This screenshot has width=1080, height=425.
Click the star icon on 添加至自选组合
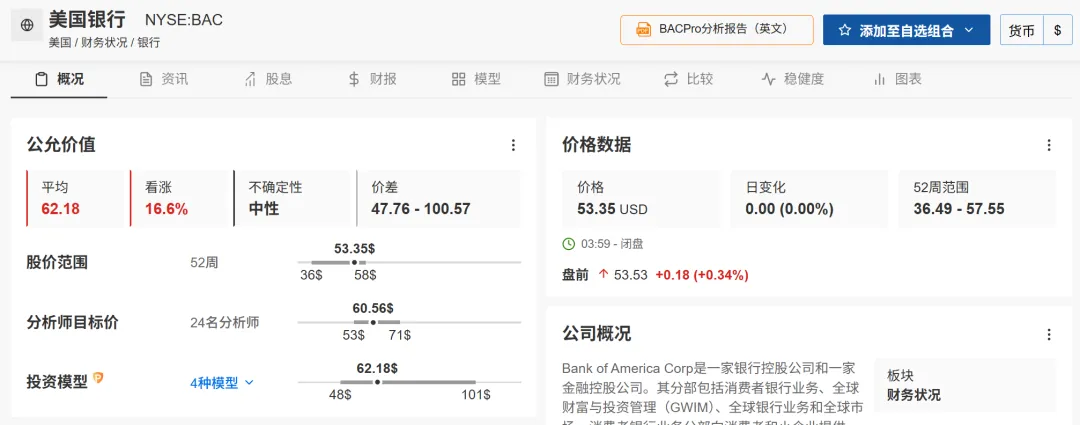pos(845,30)
